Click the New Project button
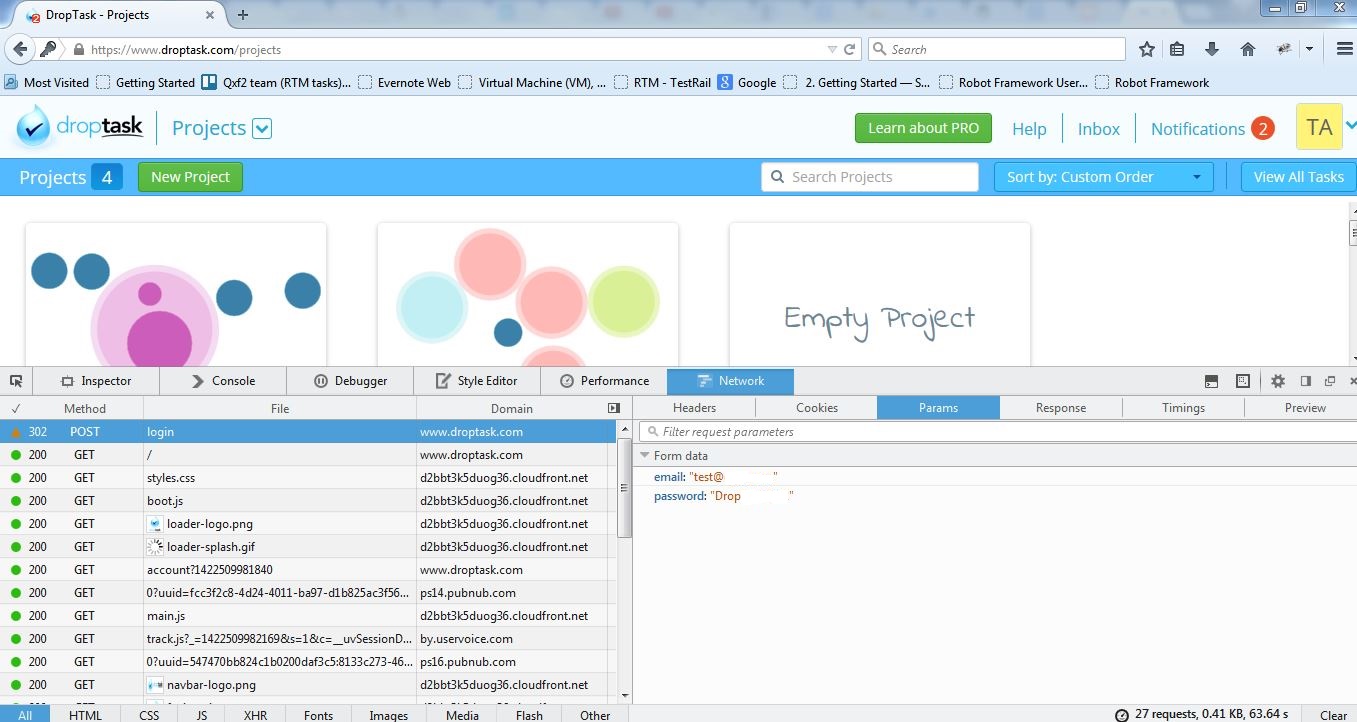Viewport: 1357px width, 722px height. 190,177
